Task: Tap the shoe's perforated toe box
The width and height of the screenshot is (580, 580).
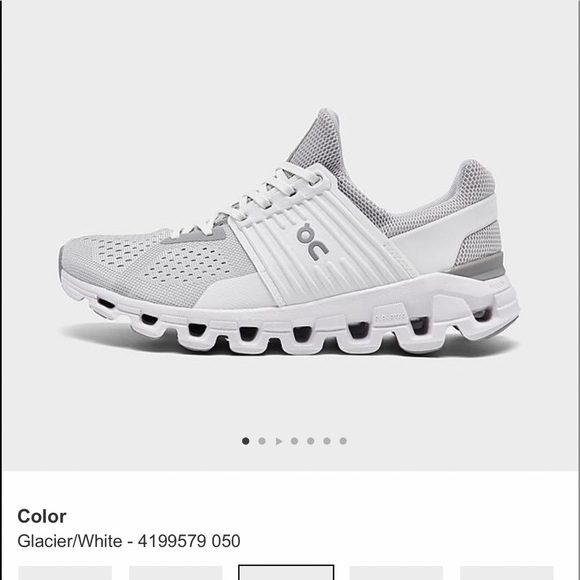Action: 148,263
